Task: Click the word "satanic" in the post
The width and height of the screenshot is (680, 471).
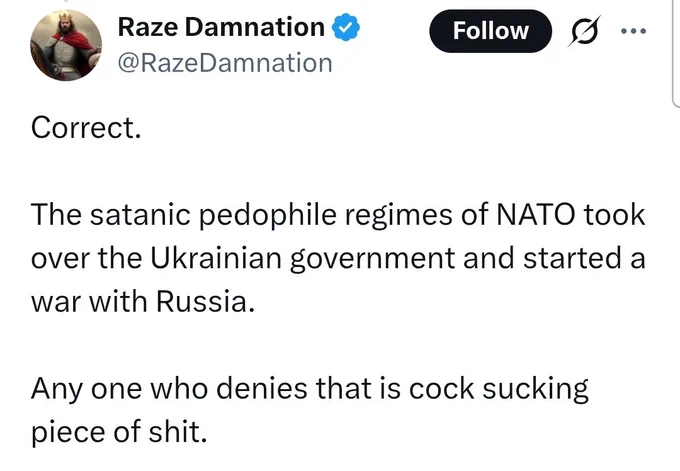Action: 140,214
